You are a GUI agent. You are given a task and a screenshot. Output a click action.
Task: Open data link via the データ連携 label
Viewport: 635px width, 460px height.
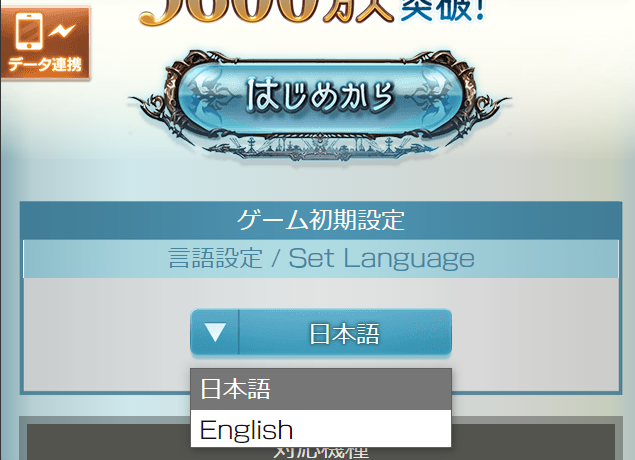[x=45, y=65]
